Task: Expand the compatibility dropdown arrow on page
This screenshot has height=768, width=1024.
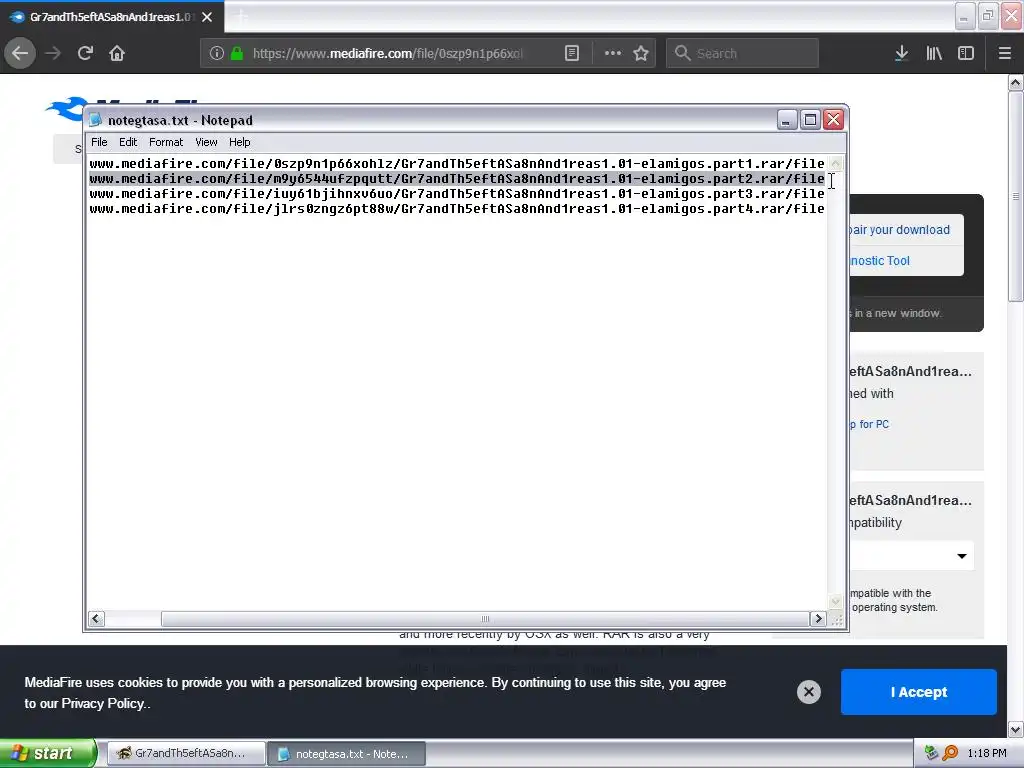Action: (x=961, y=556)
